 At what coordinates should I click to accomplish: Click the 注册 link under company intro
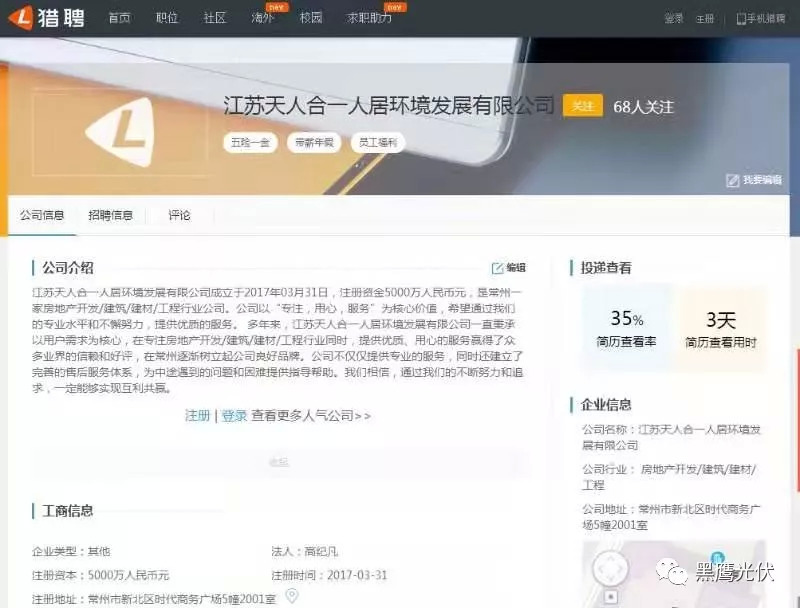(197, 416)
